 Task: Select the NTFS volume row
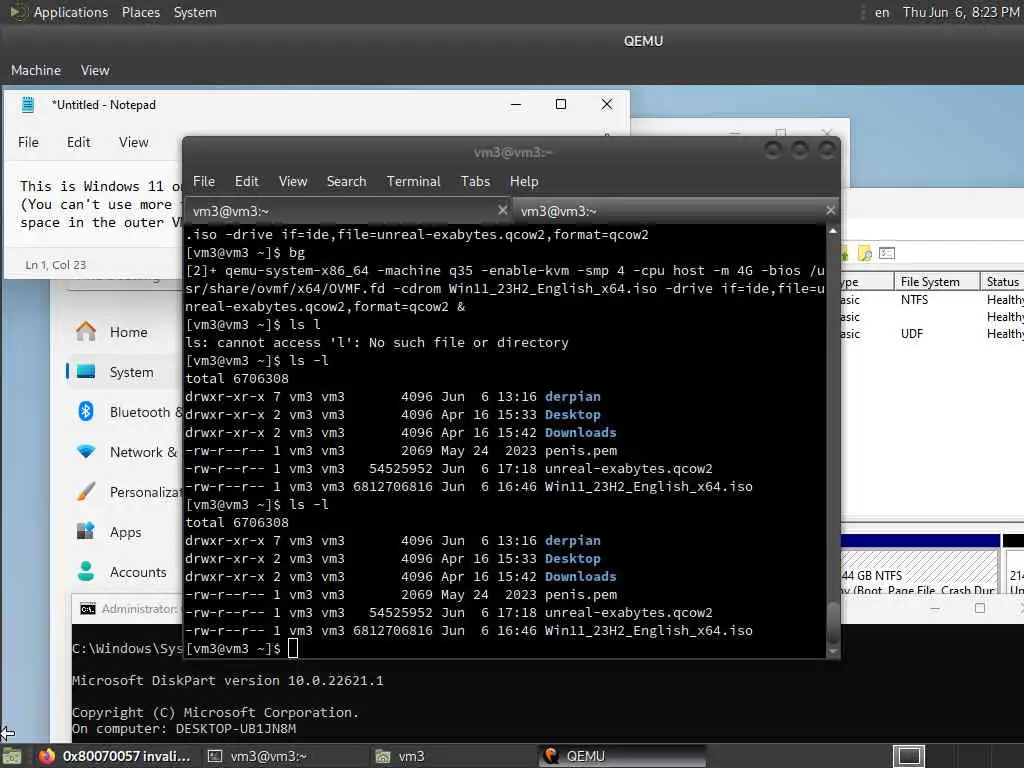932,299
